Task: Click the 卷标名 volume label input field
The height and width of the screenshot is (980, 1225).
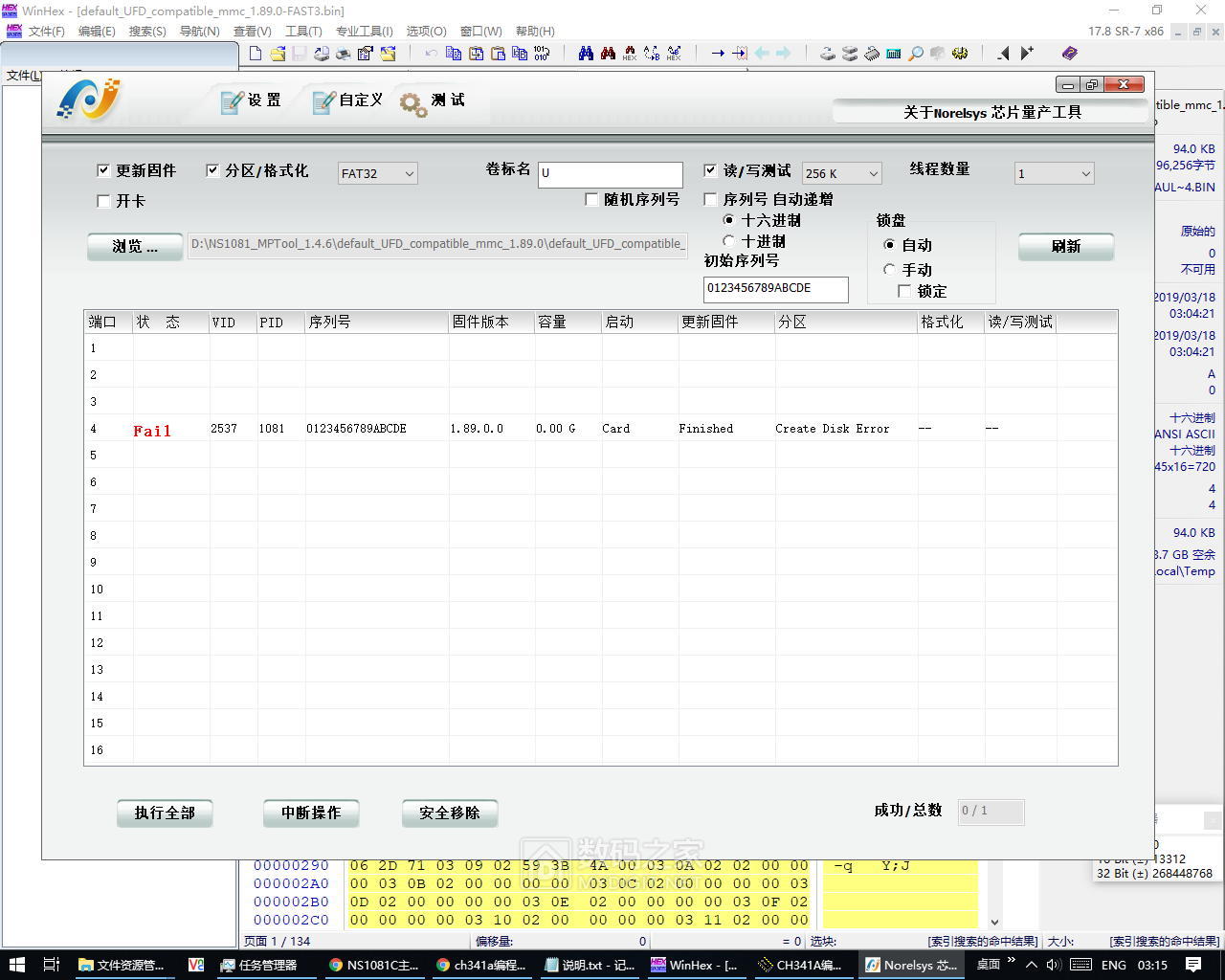Action: coord(610,173)
